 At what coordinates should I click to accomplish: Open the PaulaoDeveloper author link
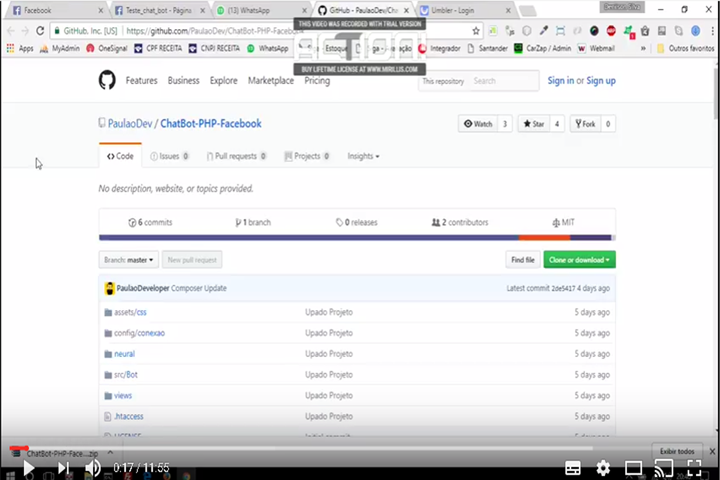click(x=143, y=288)
